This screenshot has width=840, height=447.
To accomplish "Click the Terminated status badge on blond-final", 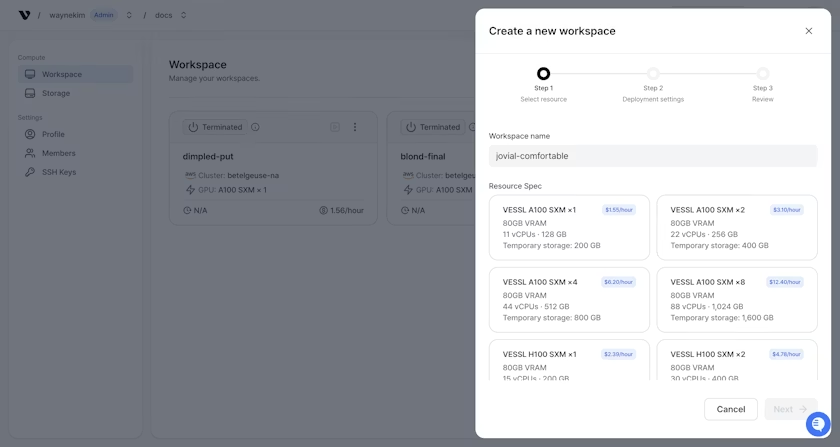I will click(433, 127).
